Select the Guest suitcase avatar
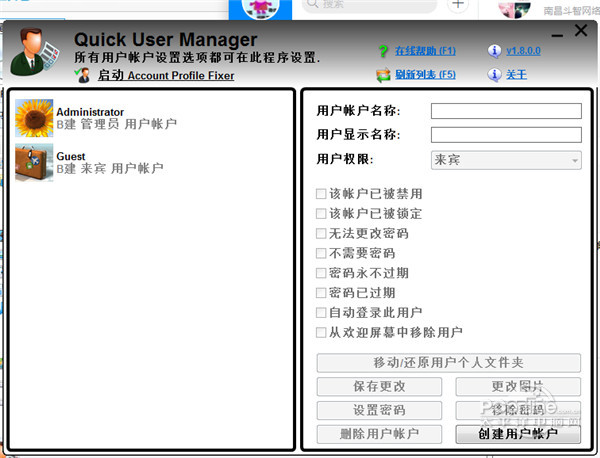600x458 pixels. pos(34,162)
